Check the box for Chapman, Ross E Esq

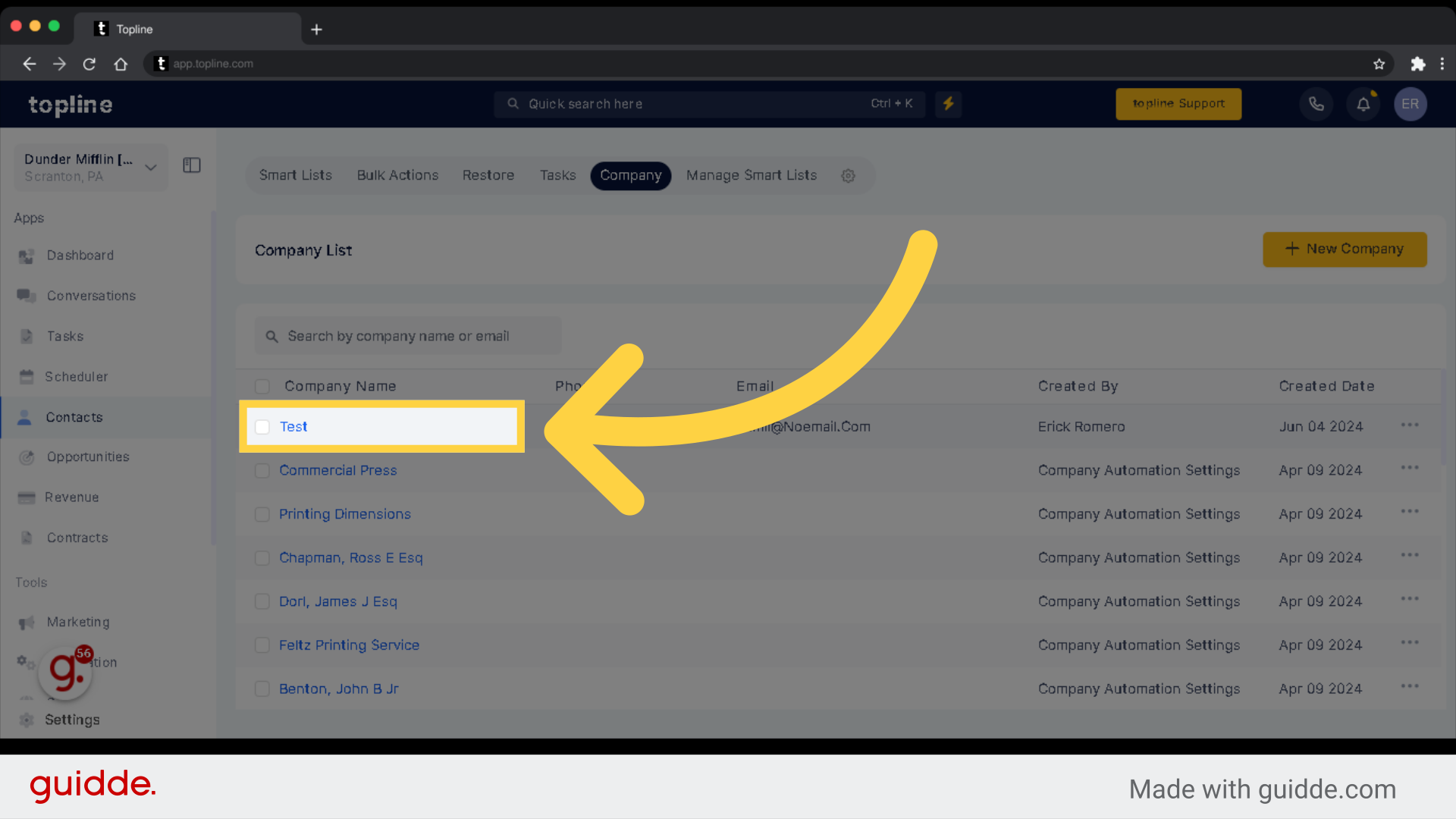[262, 558]
